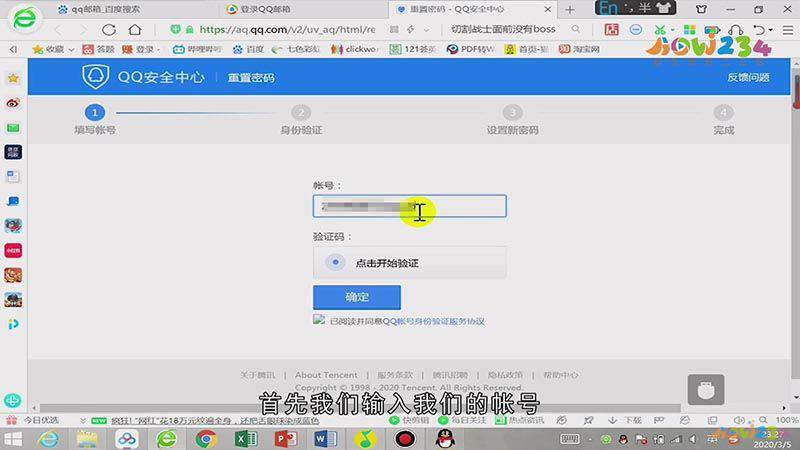Open the 服务条款 footer link
This screenshot has height=450, width=800.
coord(395,375)
